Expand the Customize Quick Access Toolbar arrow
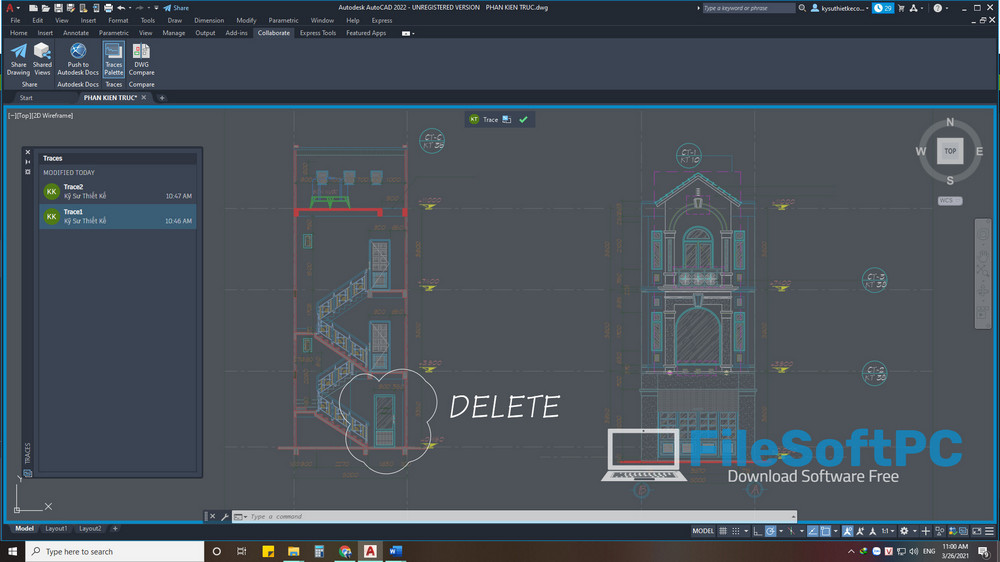Image resolution: width=1000 pixels, height=562 pixels. point(156,8)
